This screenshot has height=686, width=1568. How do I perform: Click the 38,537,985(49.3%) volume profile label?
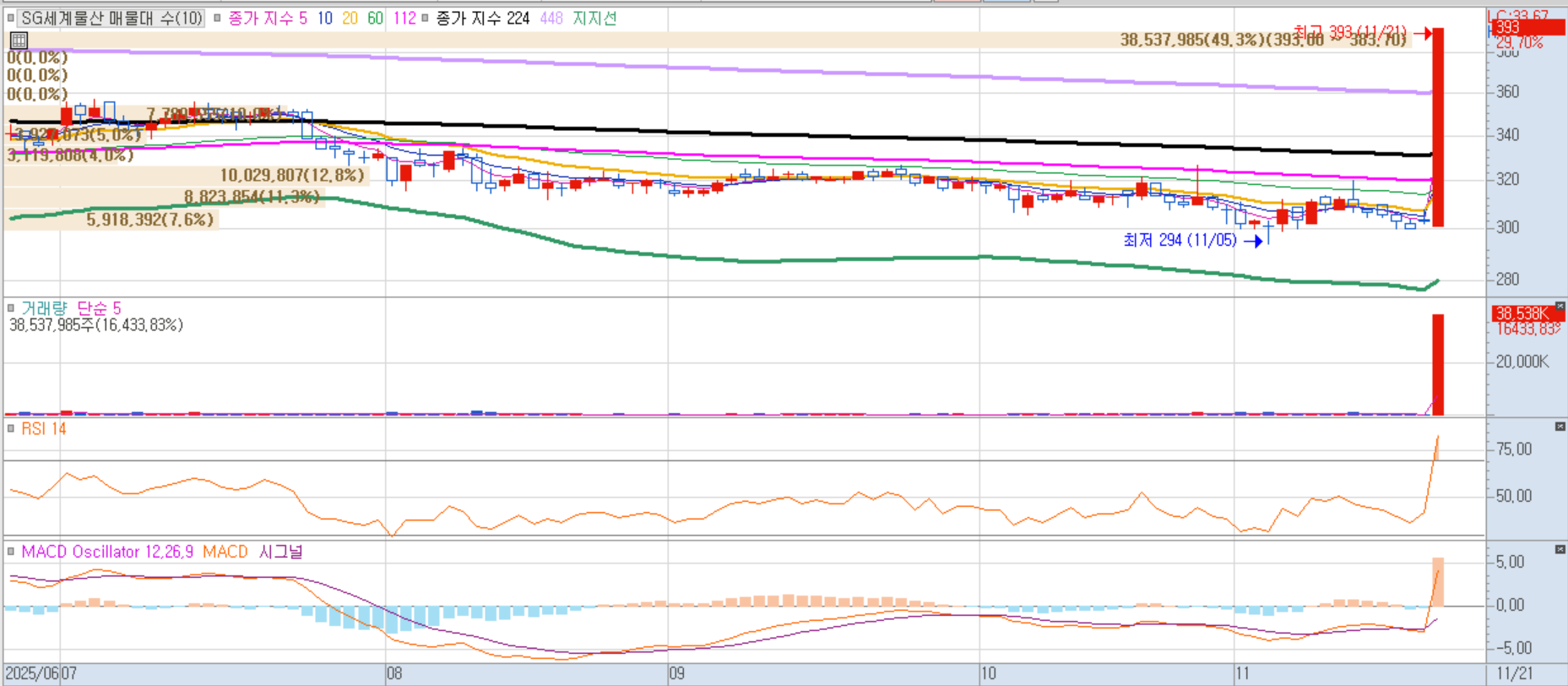pos(1263,40)
